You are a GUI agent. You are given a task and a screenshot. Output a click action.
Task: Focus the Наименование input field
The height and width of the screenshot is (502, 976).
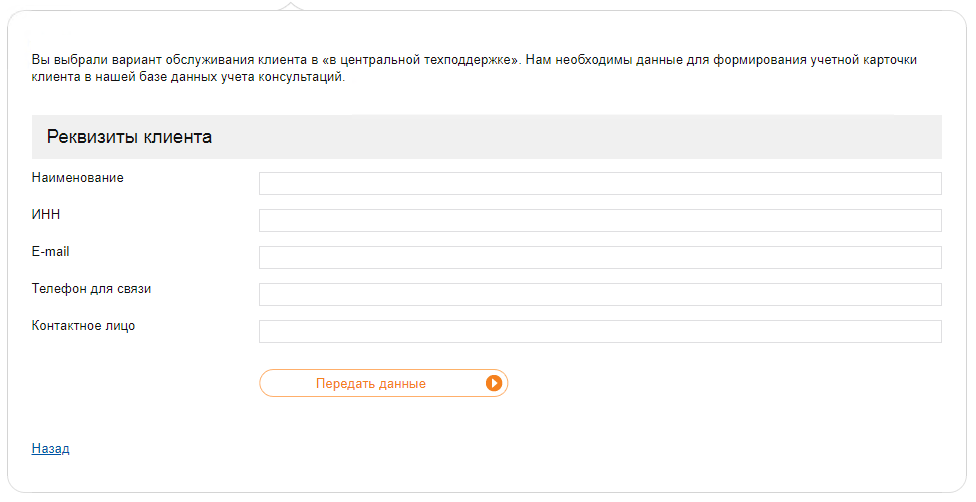coord(600,184)
